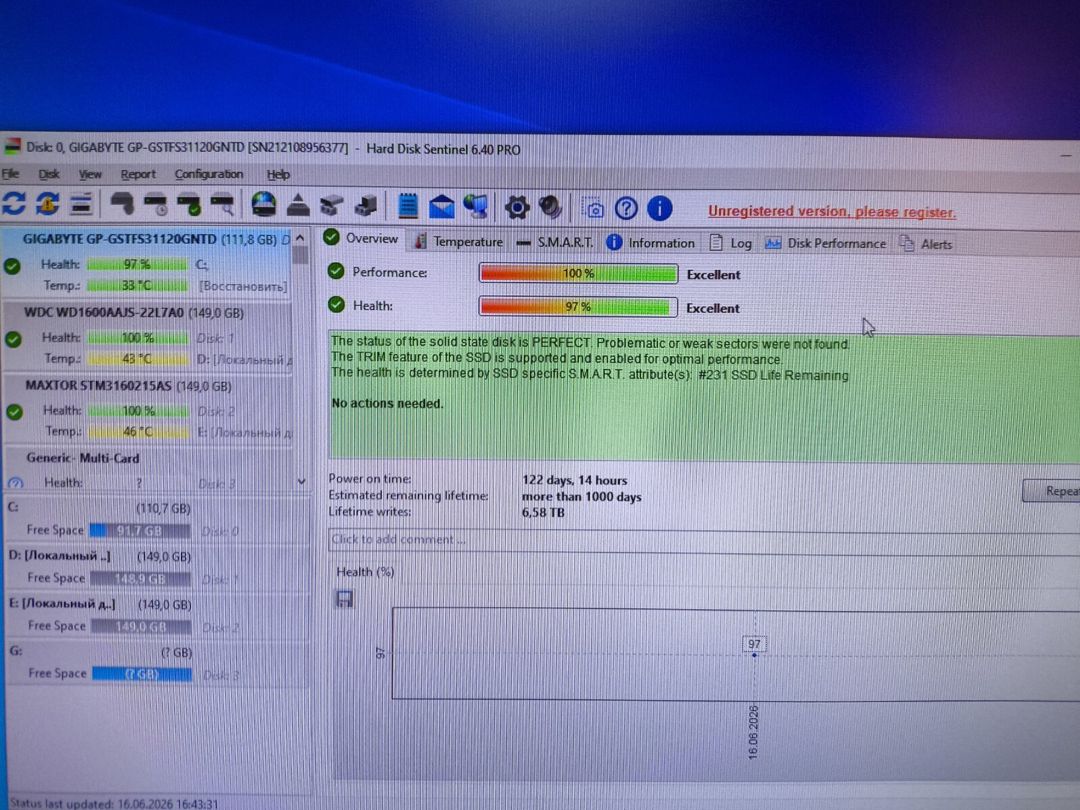Image resolution: width=1080 pixels, height=810 pixels.
Task: Open the Disk menu
Action: pyautogui.click(x=49, y=174)
